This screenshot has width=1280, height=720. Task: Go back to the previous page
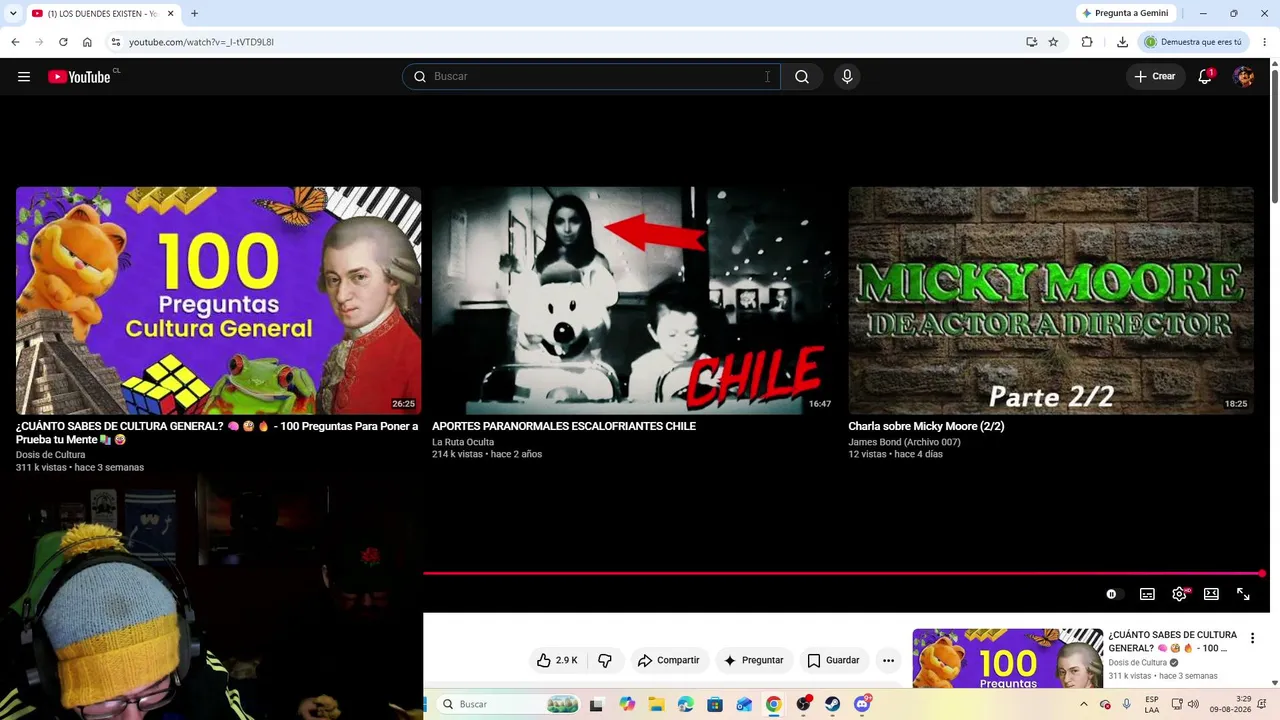pos(15,42)
